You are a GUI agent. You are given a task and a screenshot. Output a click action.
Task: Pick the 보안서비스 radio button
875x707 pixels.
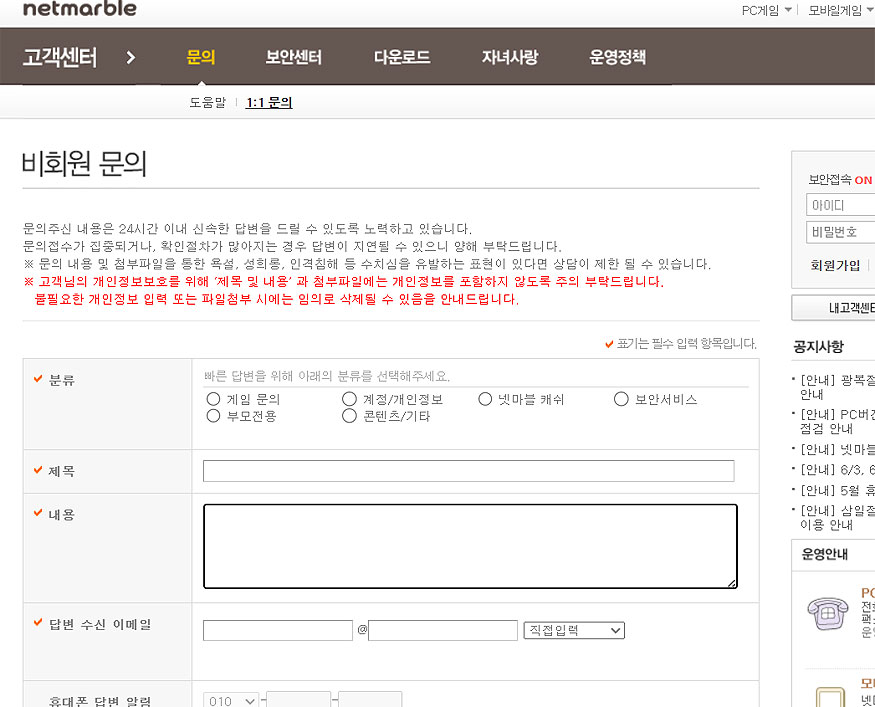pyautogui.click(x=621, y=399)
